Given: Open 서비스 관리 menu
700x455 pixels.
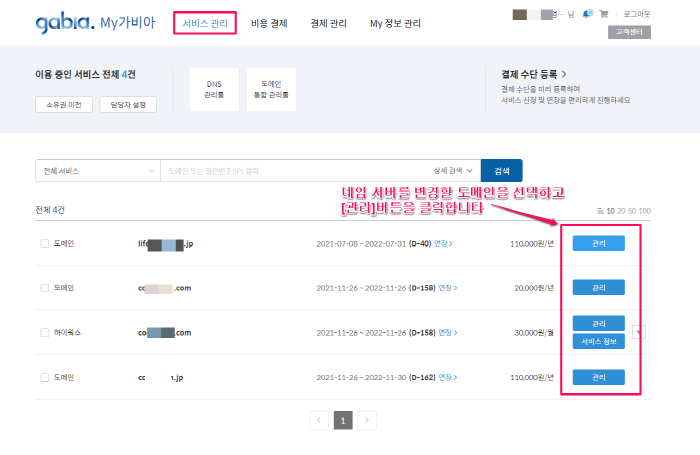Looking at the screenshot, I should tap(205, 23).
